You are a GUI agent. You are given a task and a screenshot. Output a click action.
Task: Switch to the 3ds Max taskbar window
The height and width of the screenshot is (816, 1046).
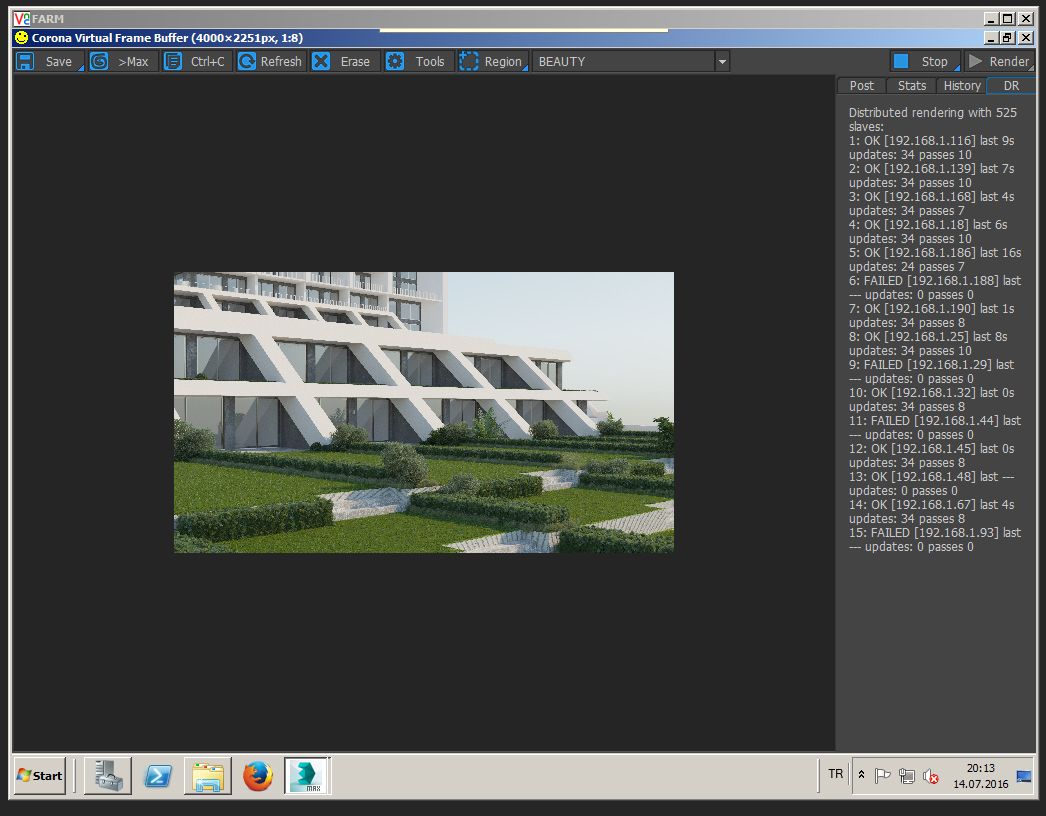pyautogui.click(x=307, y=775)
